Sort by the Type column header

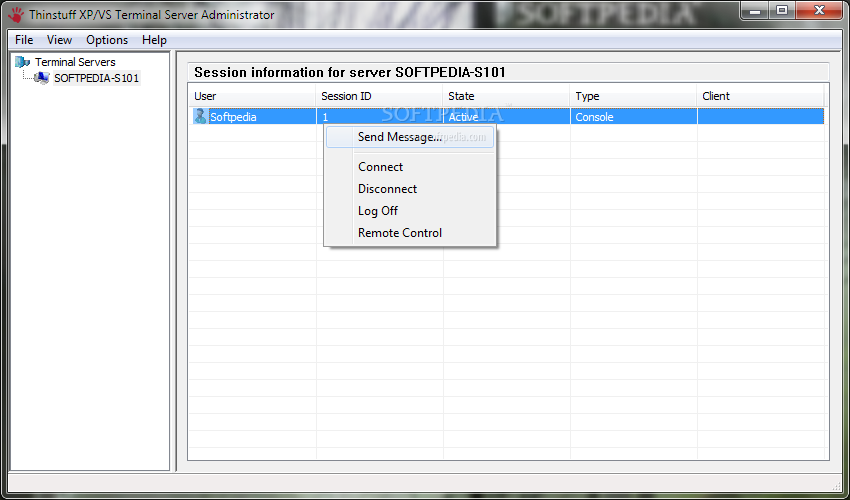point(633,96)
